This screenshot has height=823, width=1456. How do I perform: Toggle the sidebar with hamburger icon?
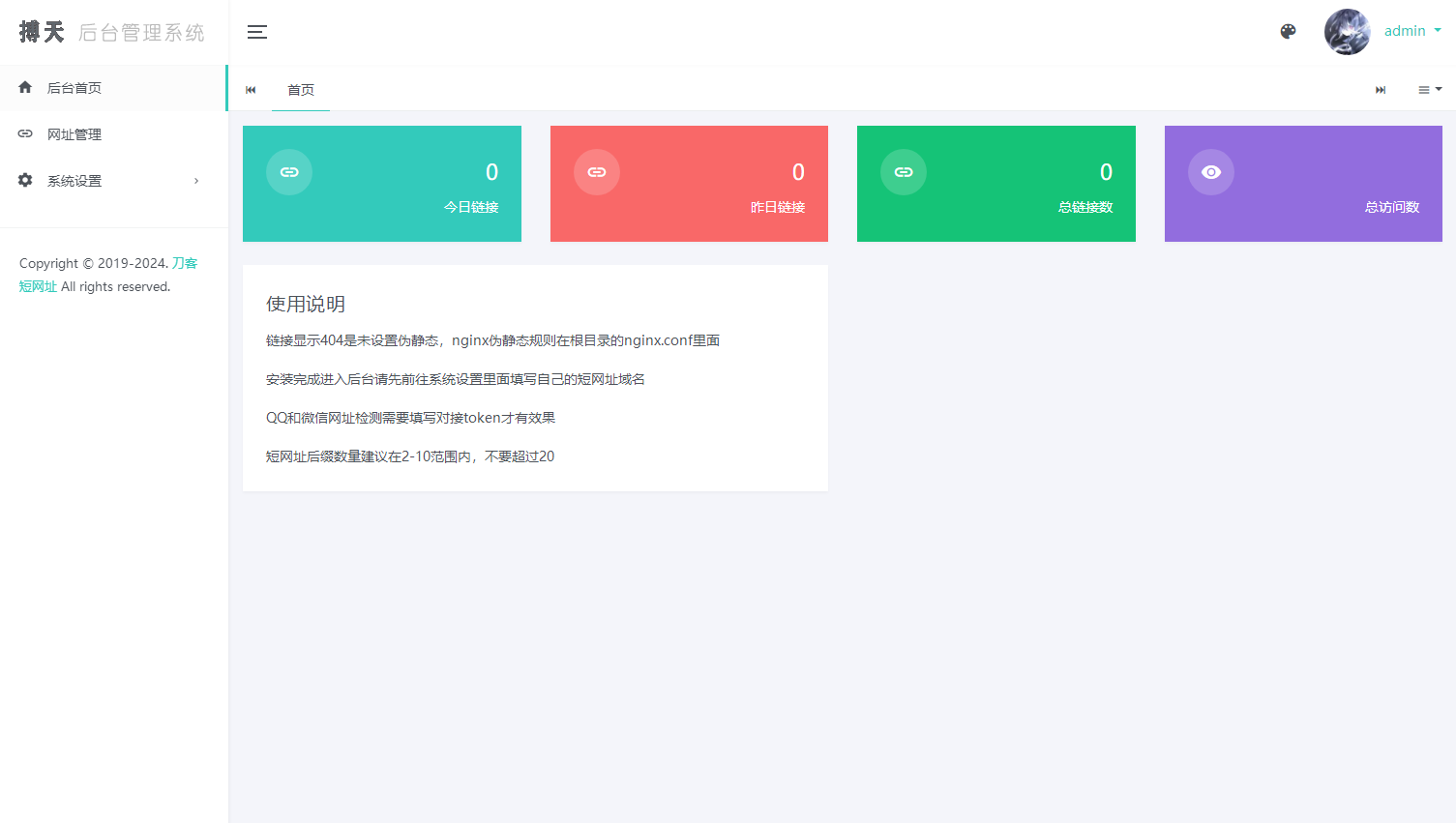coord(257,31)
